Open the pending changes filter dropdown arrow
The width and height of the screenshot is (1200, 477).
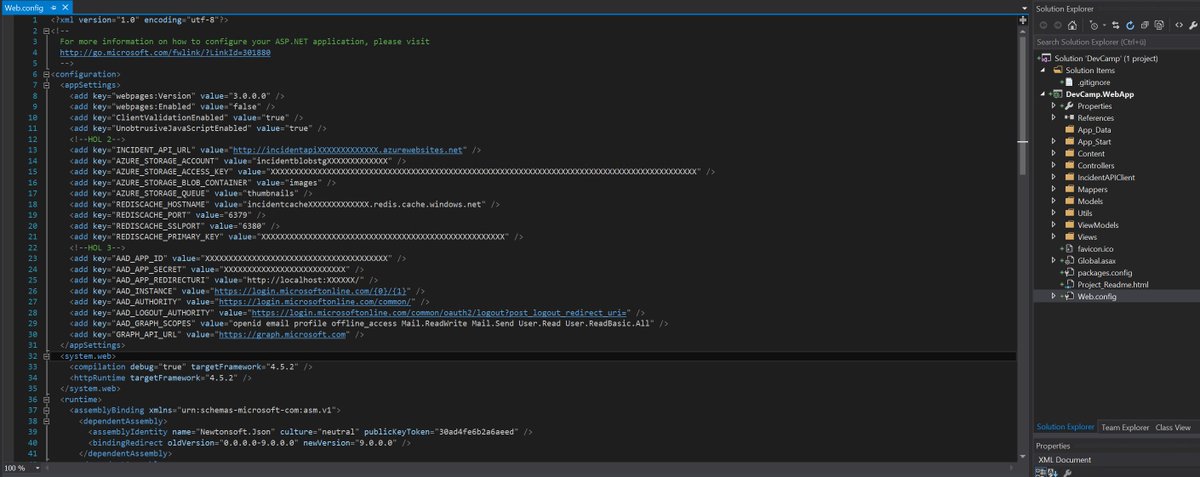(1104, 26)
